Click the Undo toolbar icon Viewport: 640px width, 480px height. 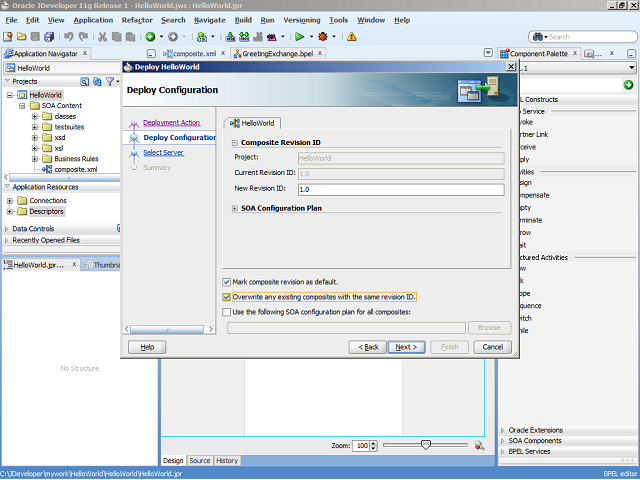(69, 37)
